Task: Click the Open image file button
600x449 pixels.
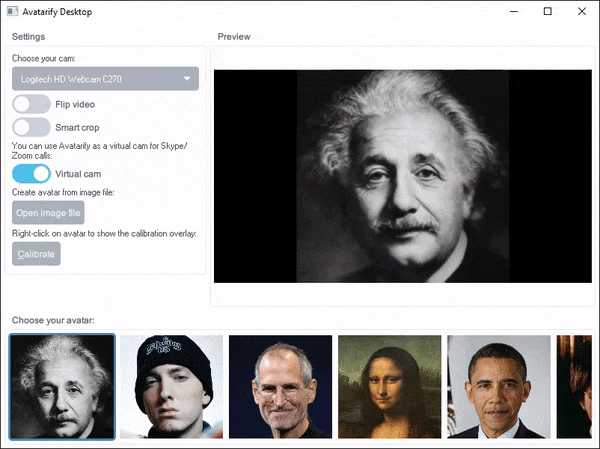Action: point(48,213)
